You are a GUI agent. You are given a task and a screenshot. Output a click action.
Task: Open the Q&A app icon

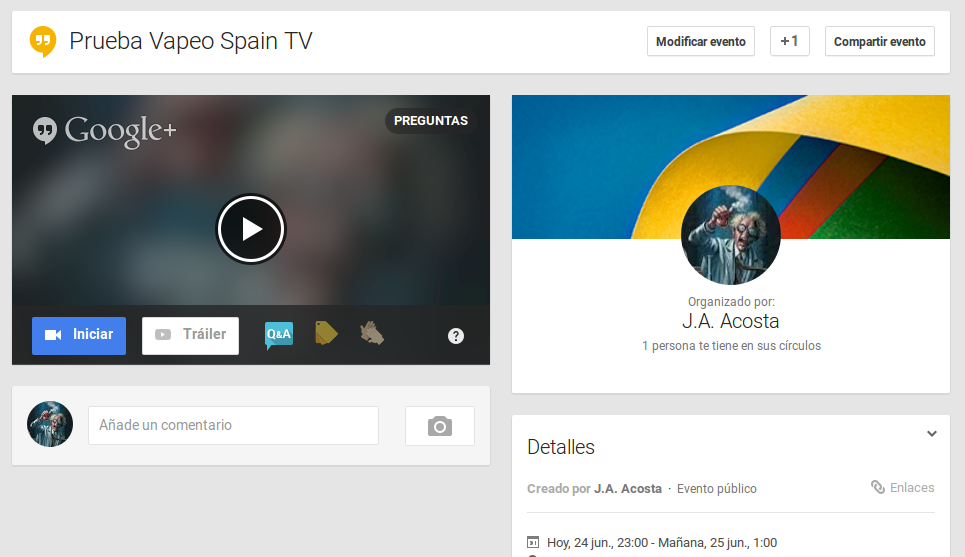(279, 335)
